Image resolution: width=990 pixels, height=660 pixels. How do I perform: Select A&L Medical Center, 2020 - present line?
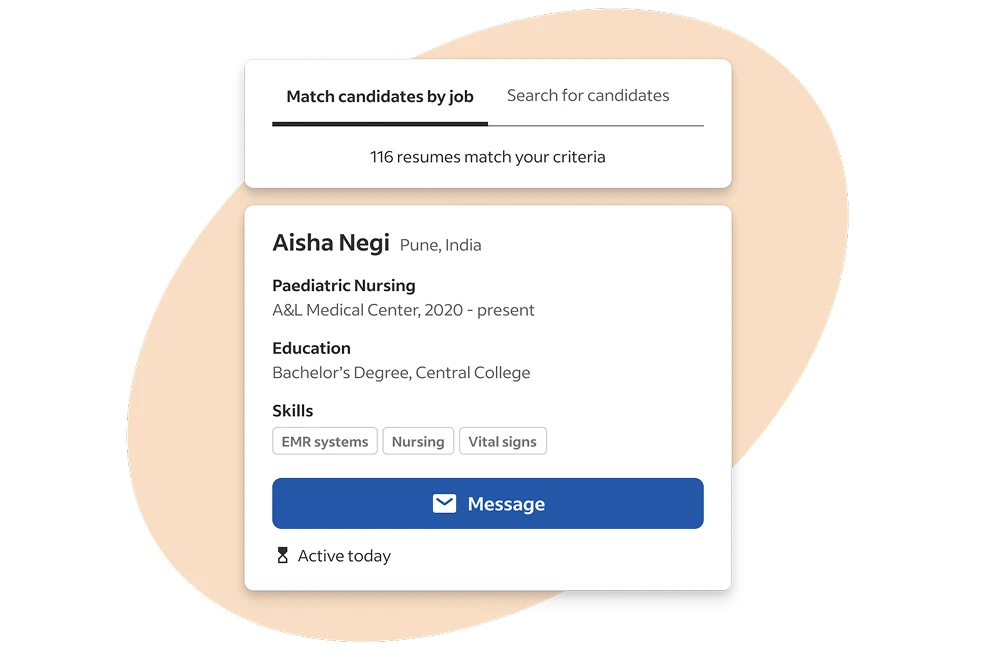[x=403, y=310]
